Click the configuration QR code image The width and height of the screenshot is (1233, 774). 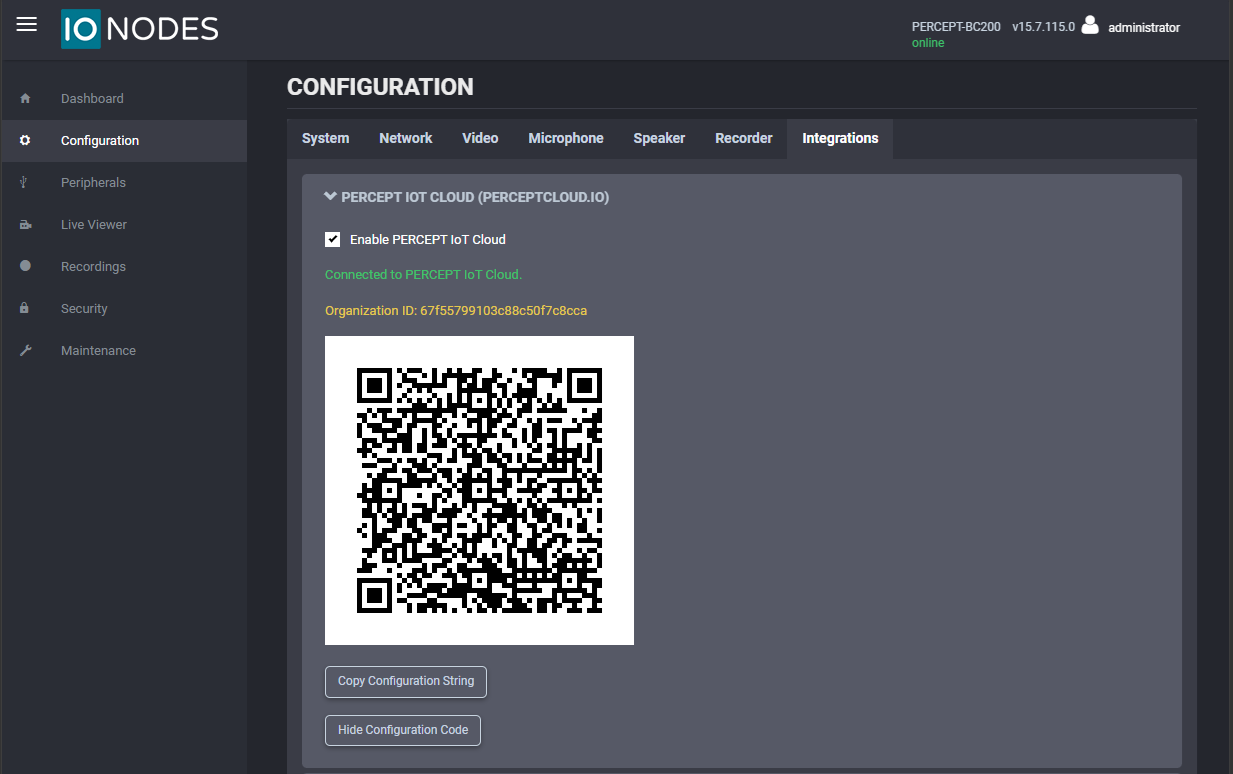pyautogui.click(x=479, y=490)
